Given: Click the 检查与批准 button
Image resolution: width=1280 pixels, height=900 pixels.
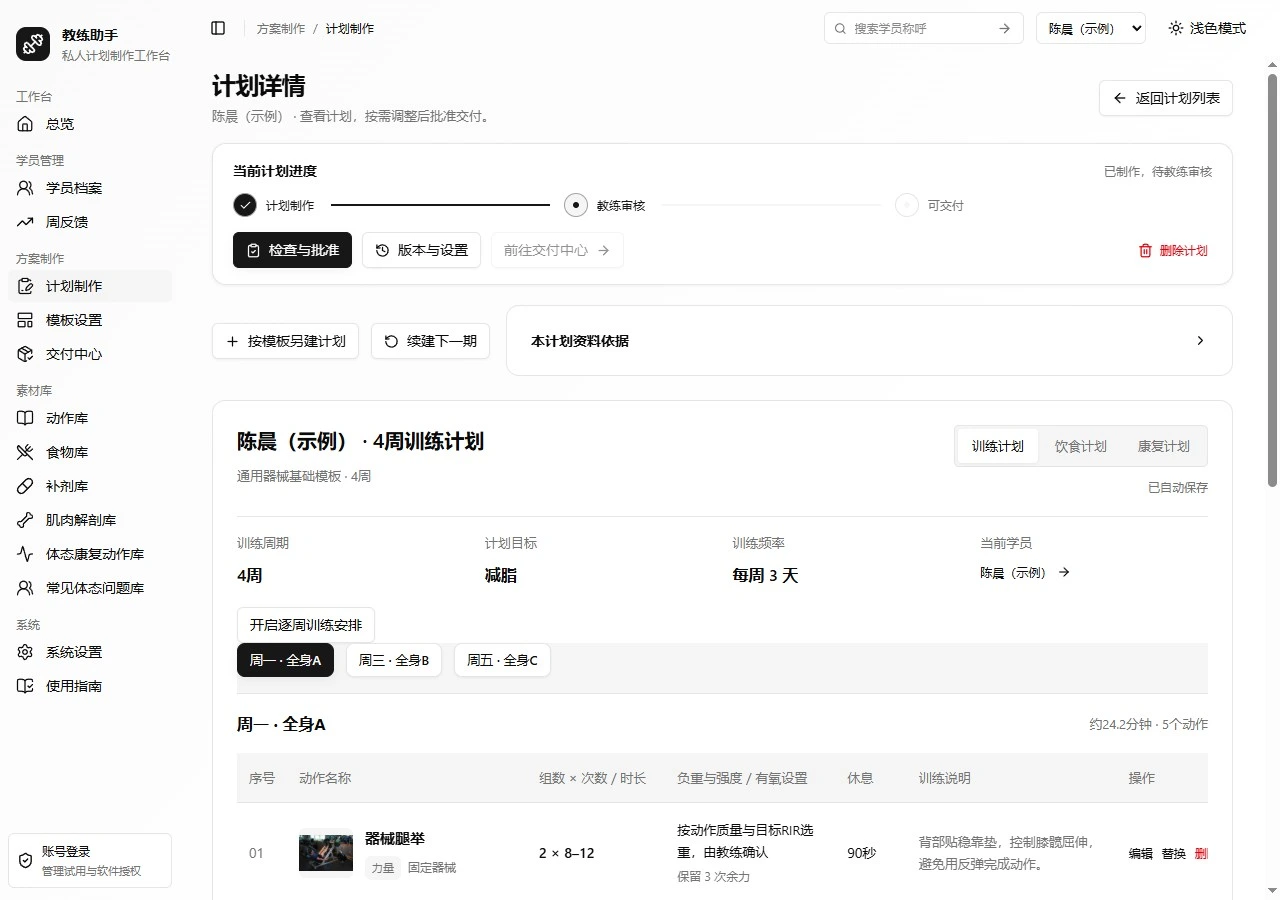Looking at the screenshot, I should coord(292,250).
